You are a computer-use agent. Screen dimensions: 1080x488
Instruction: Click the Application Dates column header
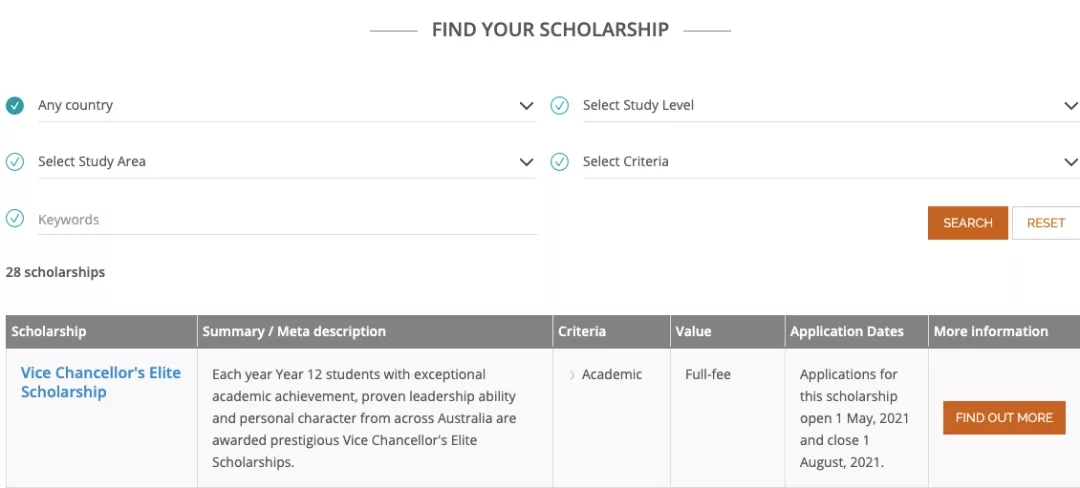point(846,332)
